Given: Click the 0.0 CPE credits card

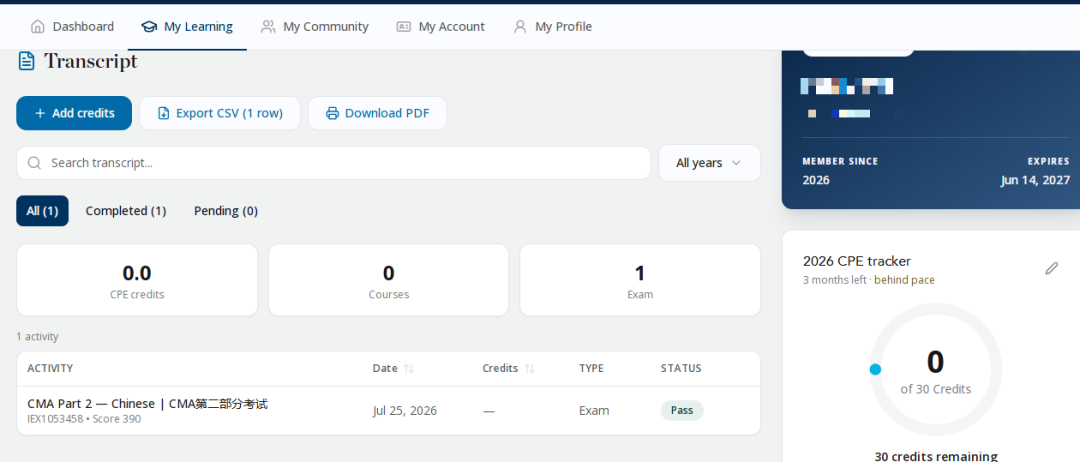Looking at the screenshot, I should (137, 280).
